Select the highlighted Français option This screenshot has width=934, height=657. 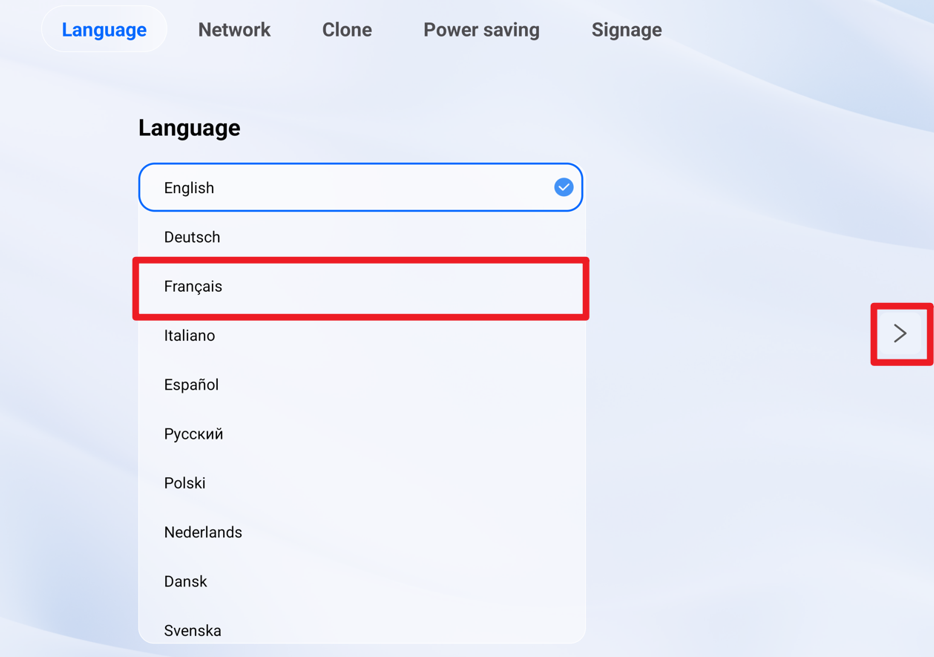tap(193, 287)
